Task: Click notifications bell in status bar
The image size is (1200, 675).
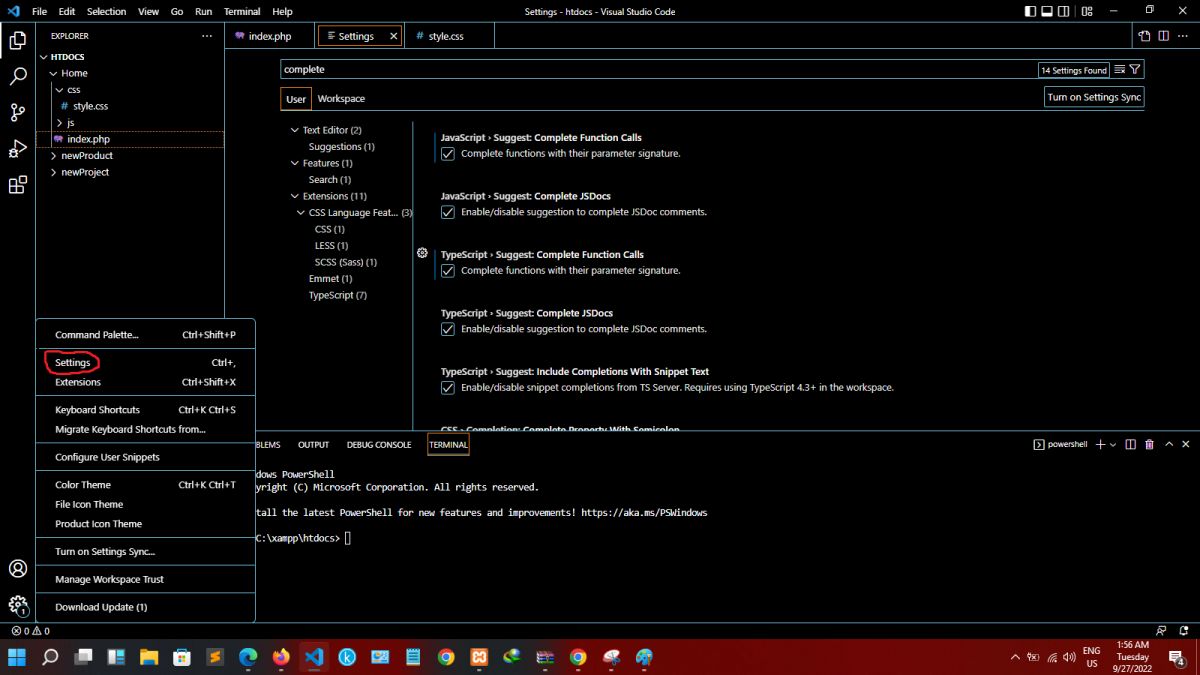Action: pyautogui.click(x=1182, y=631)
